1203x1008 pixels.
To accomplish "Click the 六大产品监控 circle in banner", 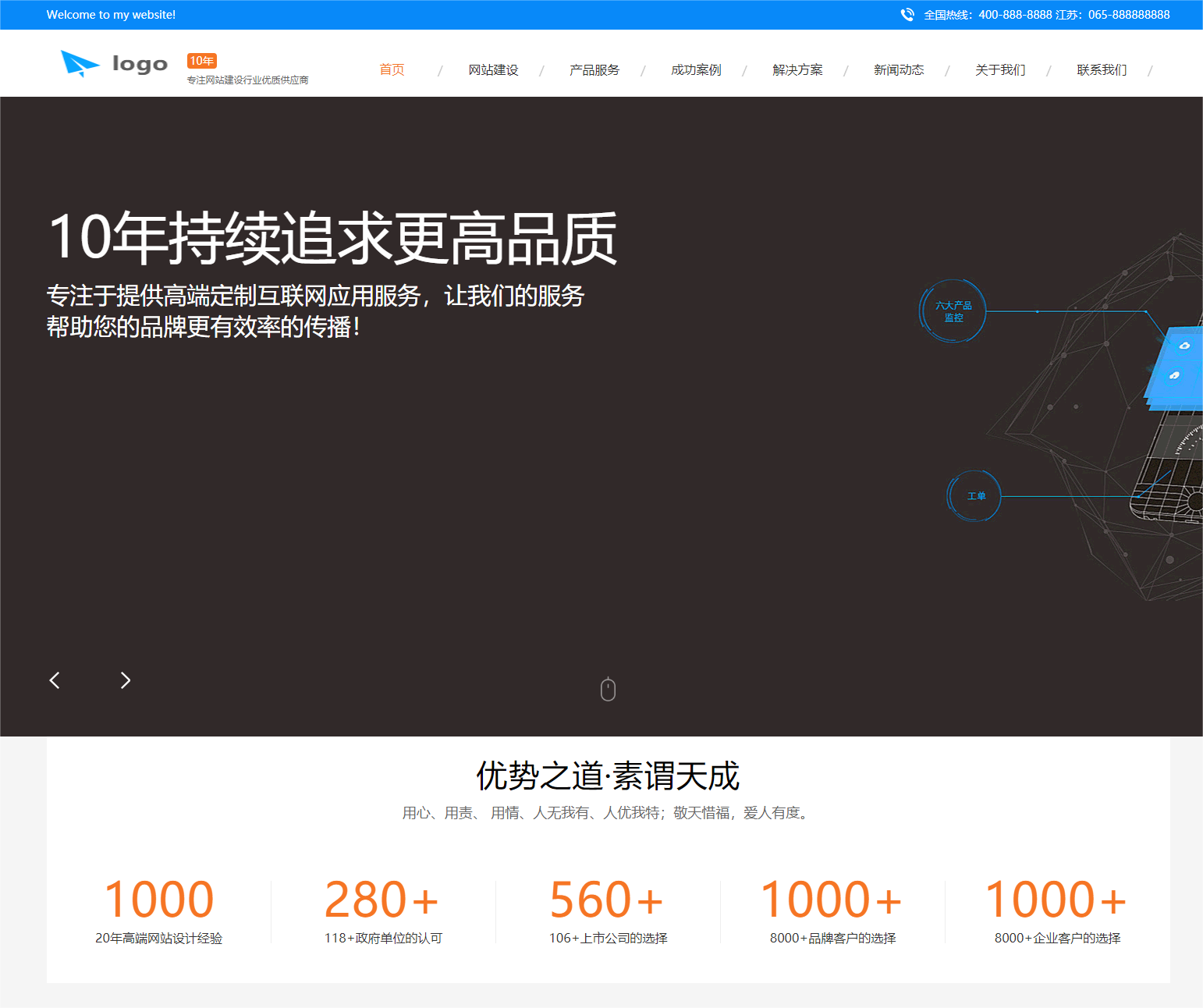I will point(953,311).
